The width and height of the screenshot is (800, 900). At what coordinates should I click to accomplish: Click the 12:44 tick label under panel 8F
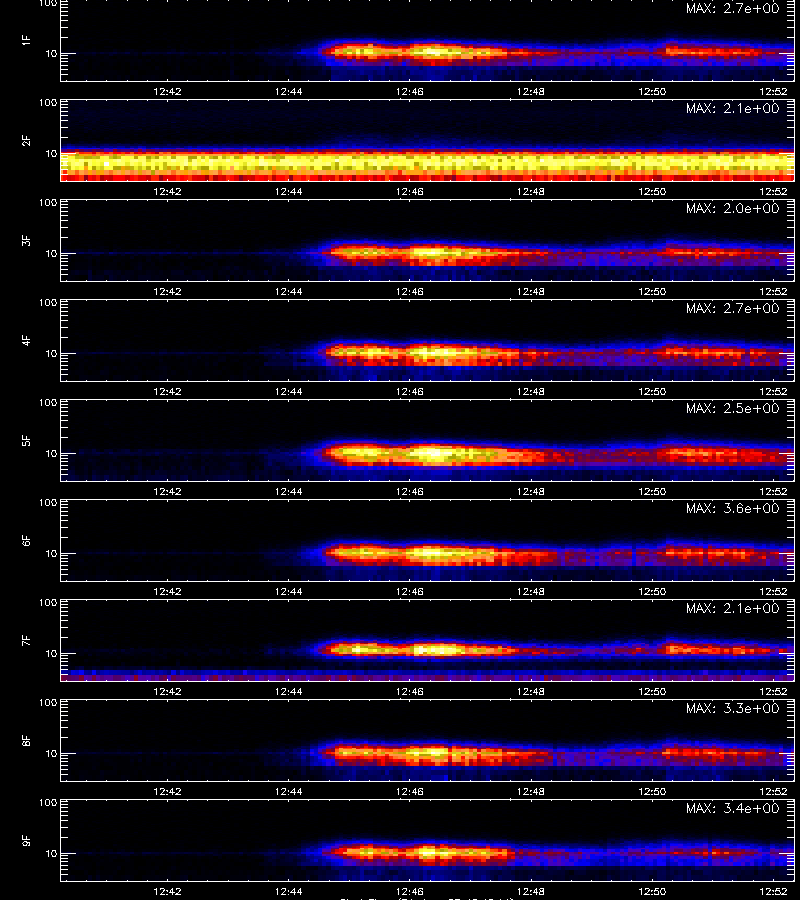coord(289,792)
